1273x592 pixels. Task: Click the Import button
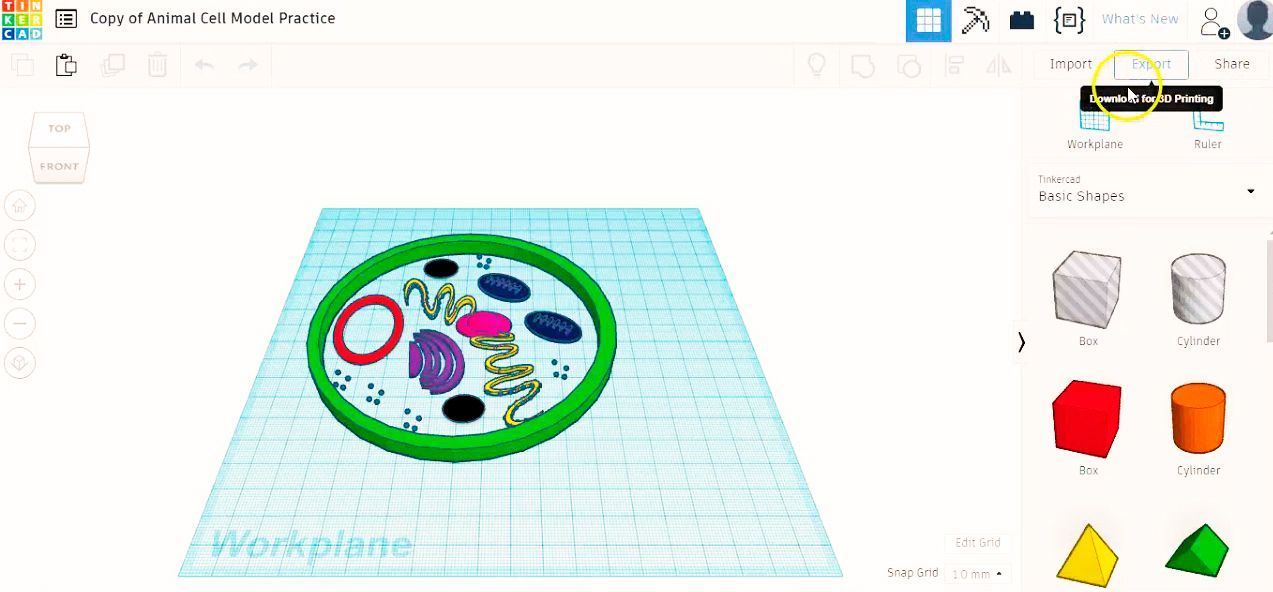(1070, 64)
